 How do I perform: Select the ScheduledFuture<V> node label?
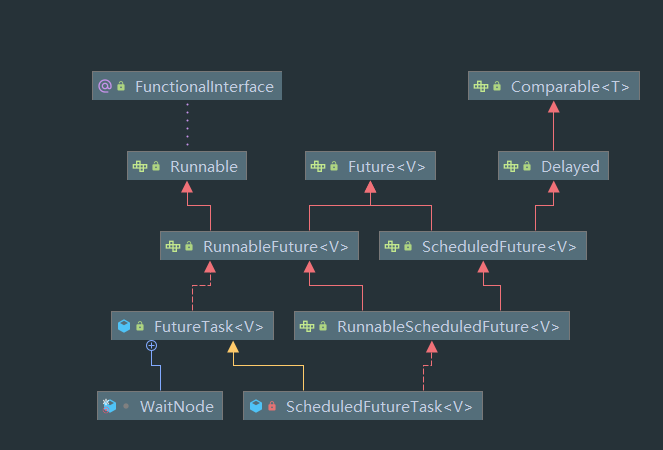[x=499, y=246]
